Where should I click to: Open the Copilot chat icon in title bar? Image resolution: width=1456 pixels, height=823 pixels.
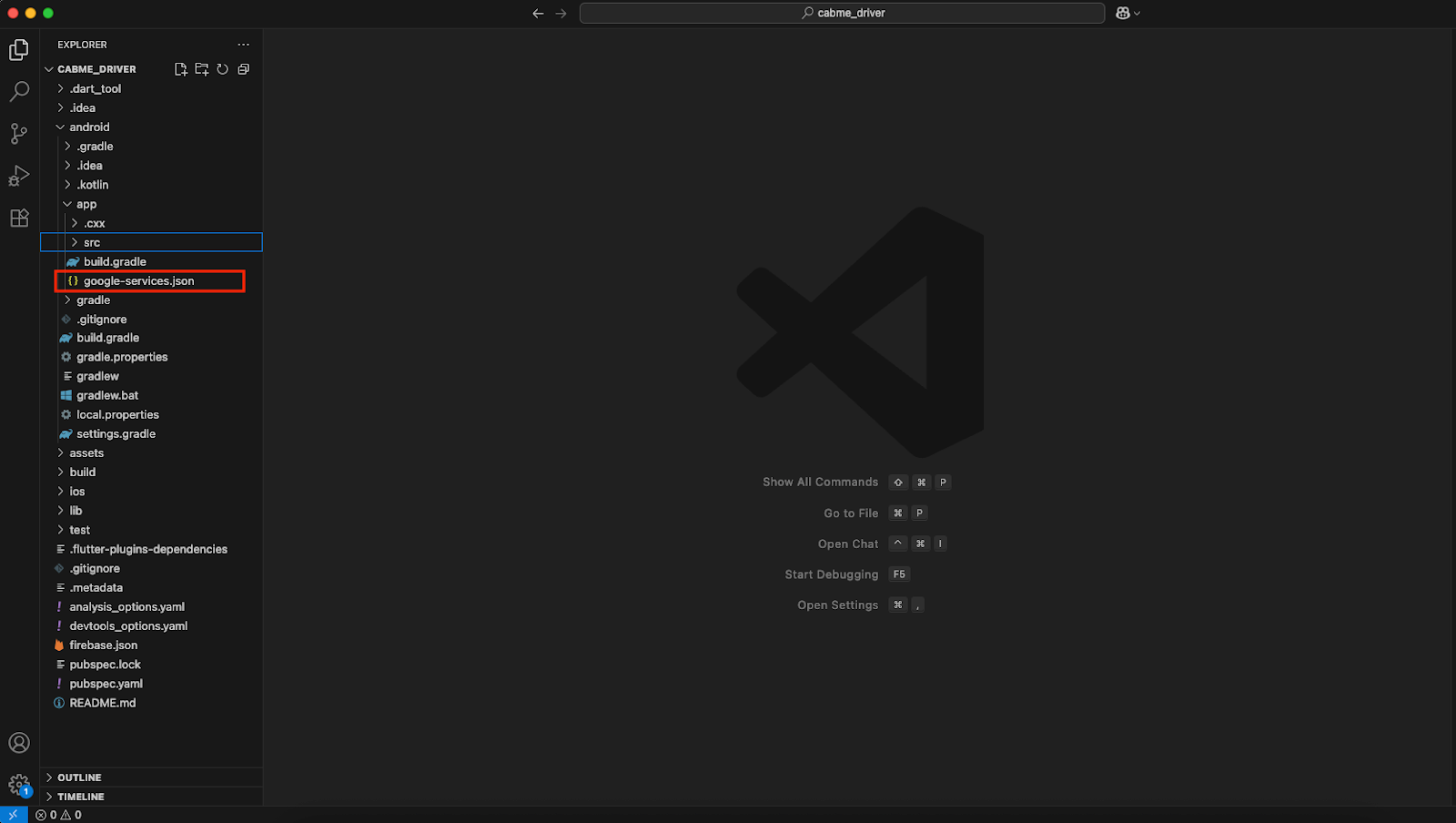[x=1123, y=13]
